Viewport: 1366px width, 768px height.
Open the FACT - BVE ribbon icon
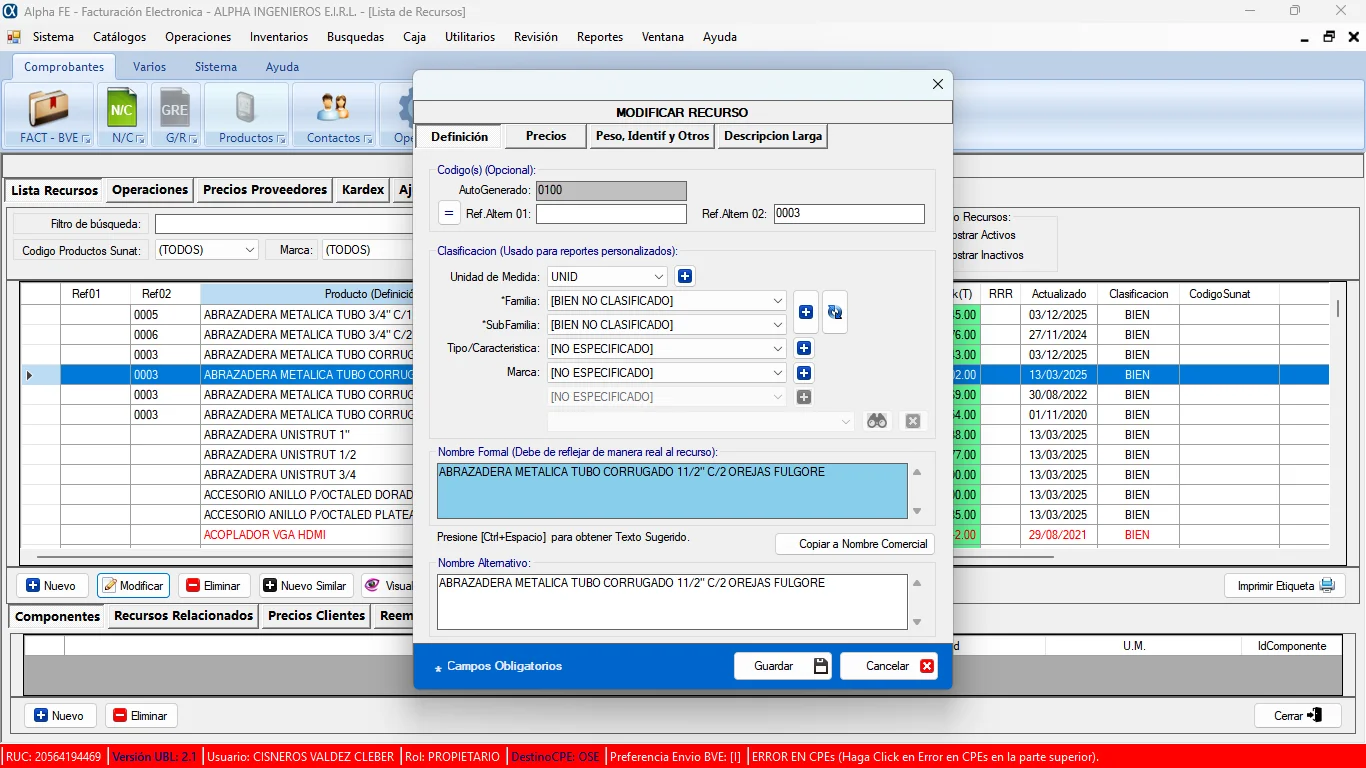coord(48,108)
